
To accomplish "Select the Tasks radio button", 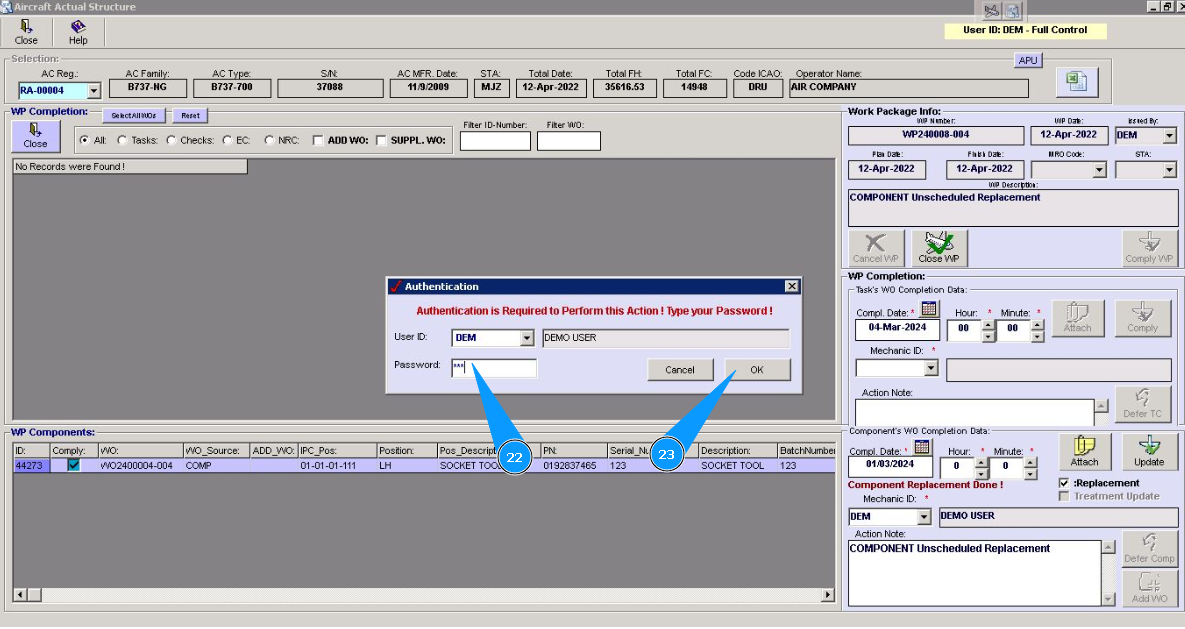I will click(122, 140).
